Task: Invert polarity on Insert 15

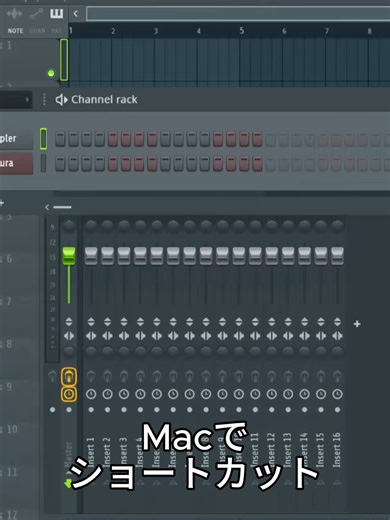Action: click(x=321, y=322)
